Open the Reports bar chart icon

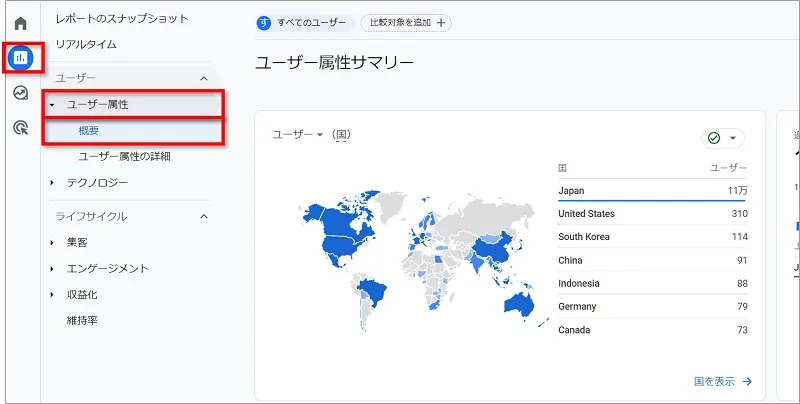click(x=20, y=58)
